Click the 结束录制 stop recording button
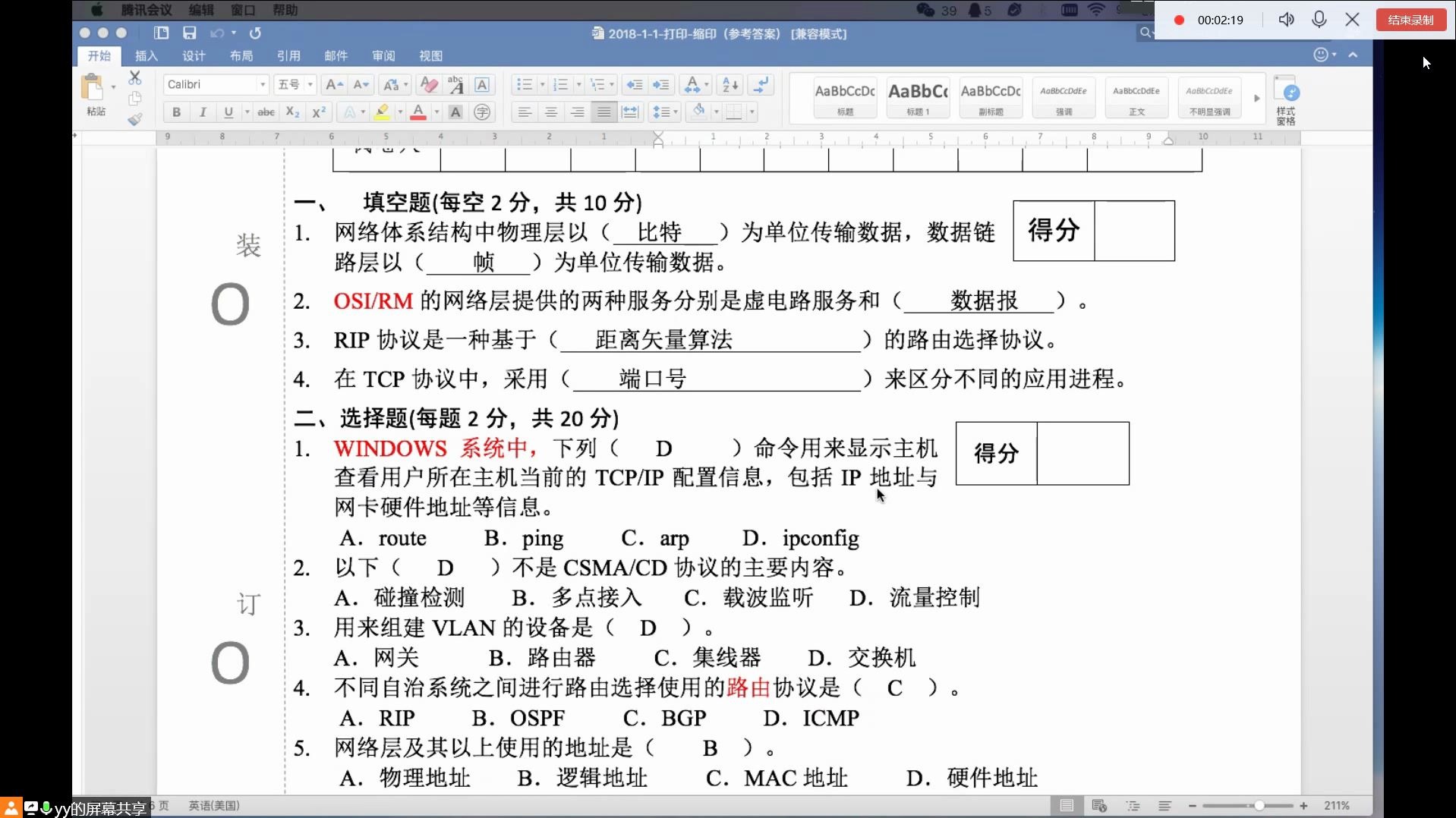1456x818 pixels. tap(1411, 20)
